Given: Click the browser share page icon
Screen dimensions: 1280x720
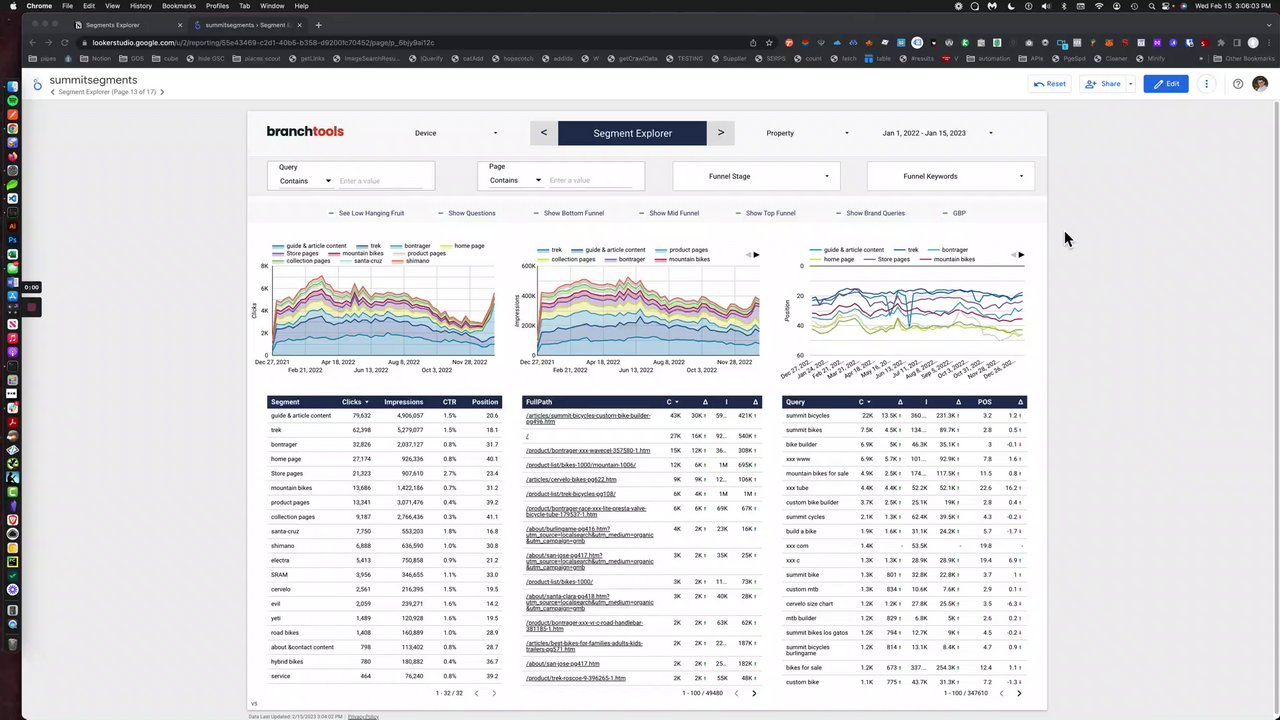Looking at the screenshot, I should point(753,43).
